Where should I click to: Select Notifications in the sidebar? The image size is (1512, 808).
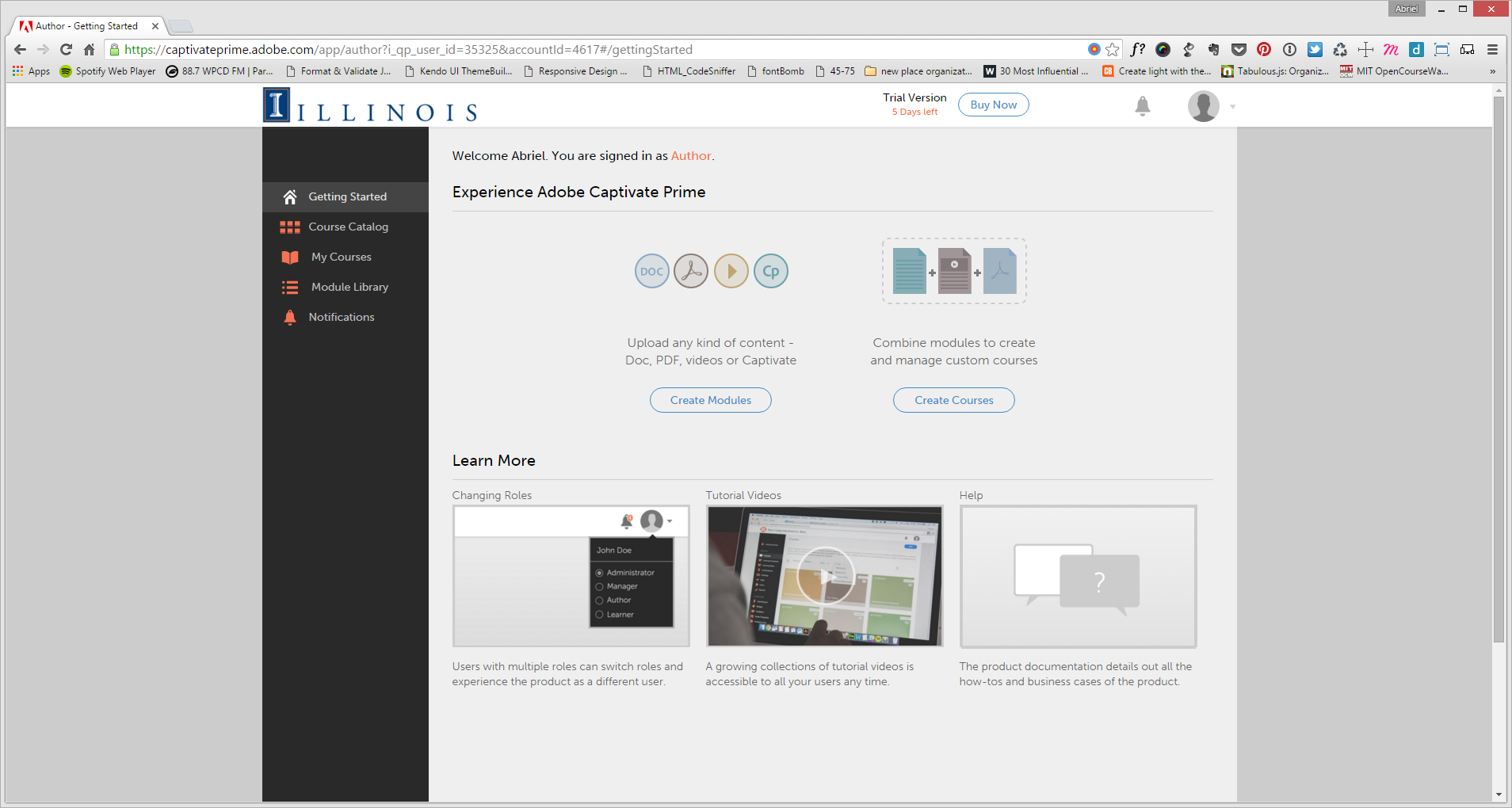click(x=346, y=317)
